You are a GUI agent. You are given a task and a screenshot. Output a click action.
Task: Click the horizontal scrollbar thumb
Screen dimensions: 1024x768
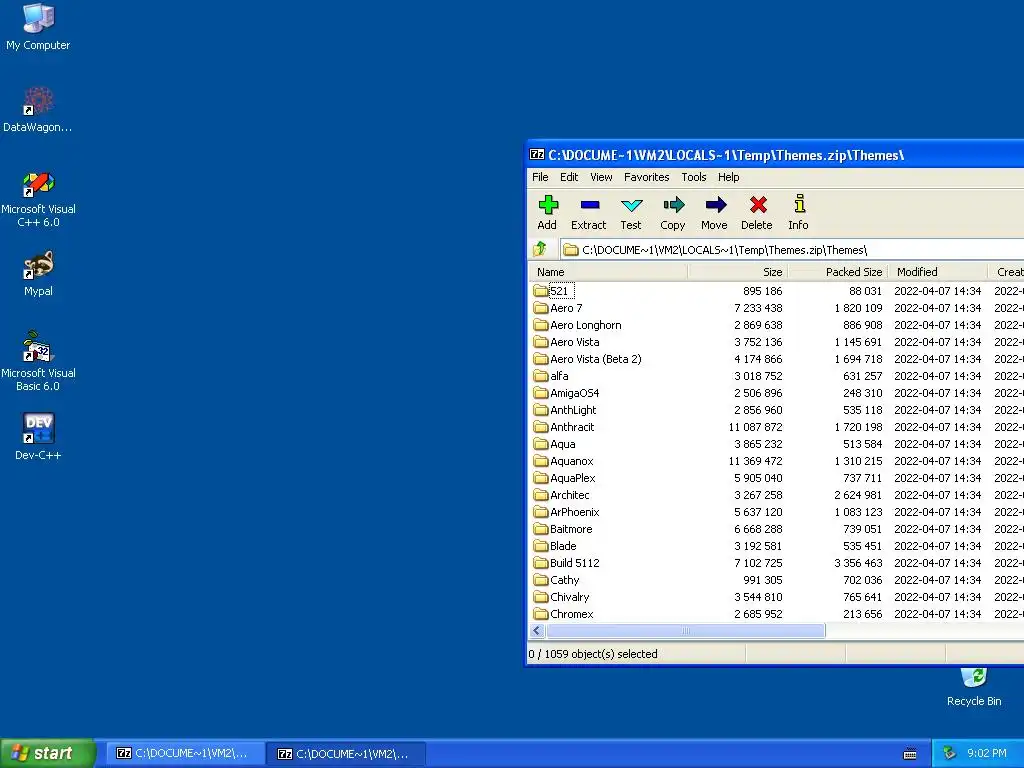686,630
